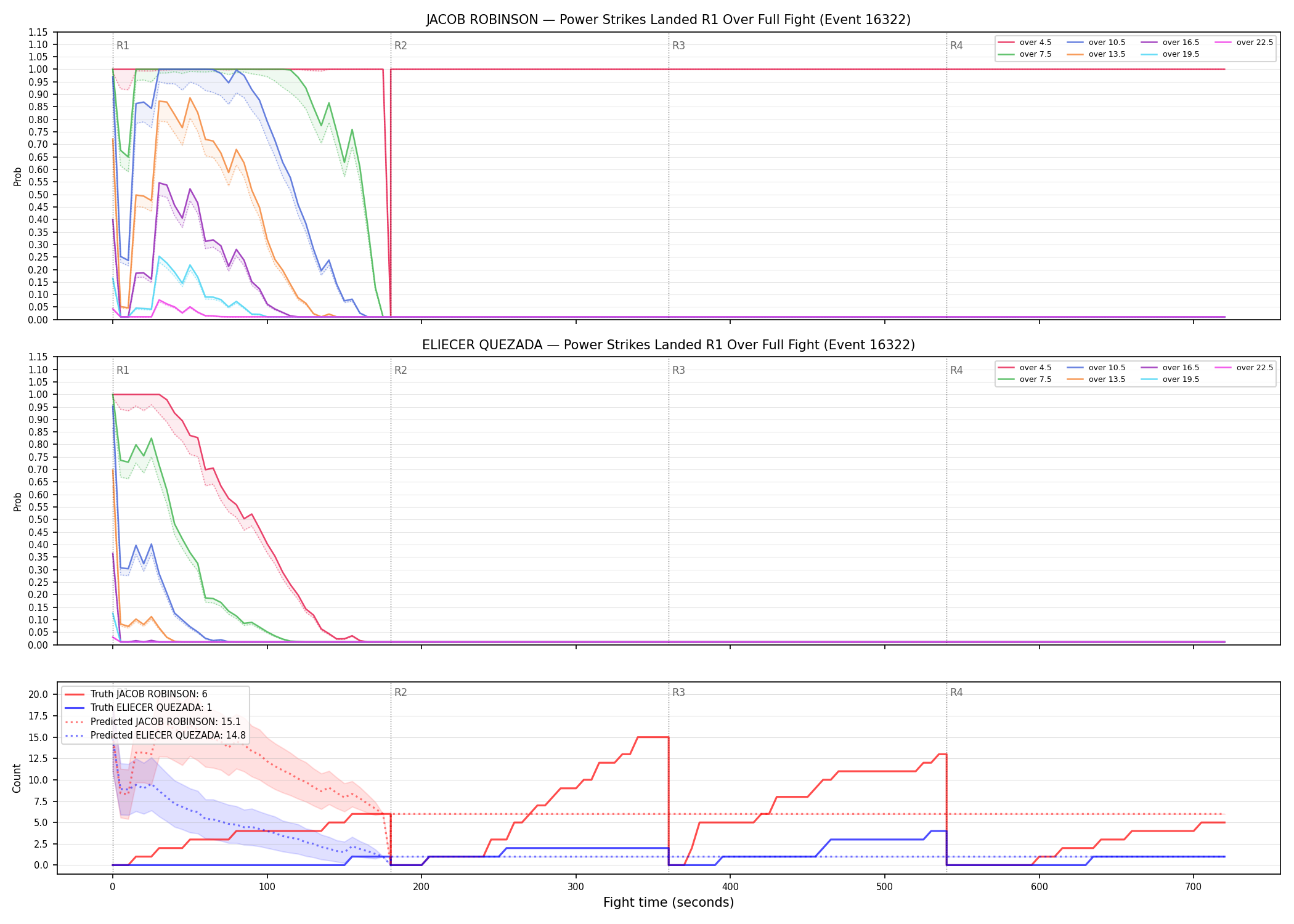Click the '1.15' y-tick in Quezada chart

coord(38,357)
